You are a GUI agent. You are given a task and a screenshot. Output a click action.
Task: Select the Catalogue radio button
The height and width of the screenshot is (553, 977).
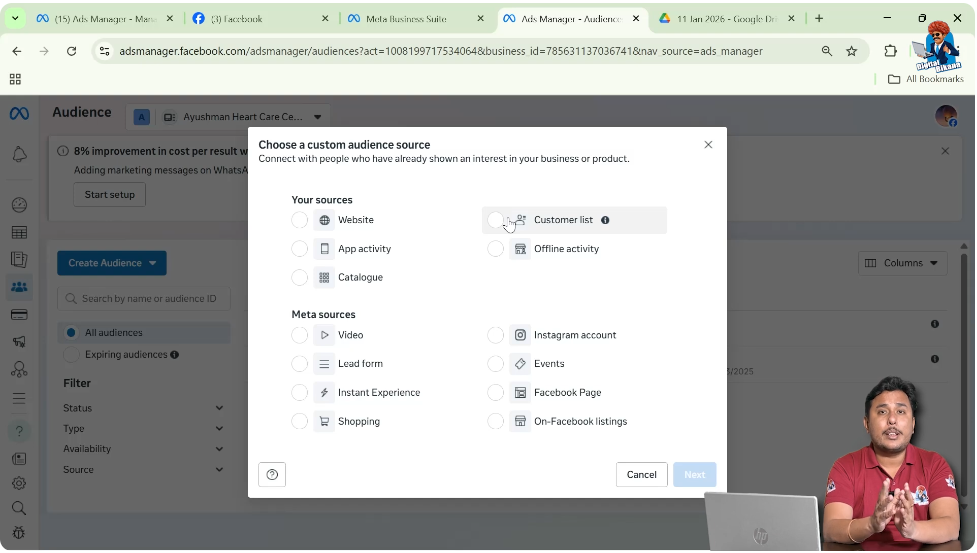click(x=300, y=277)
